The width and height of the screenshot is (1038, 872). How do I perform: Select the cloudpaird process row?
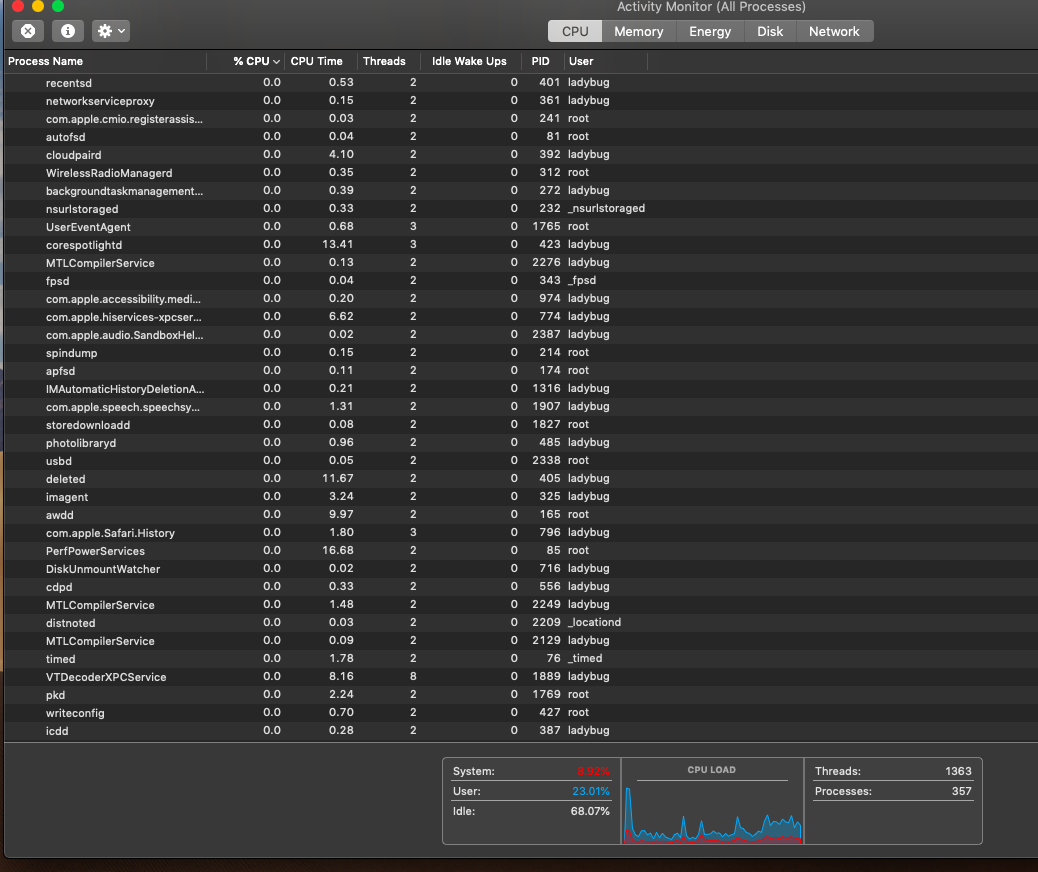click(x=521, y=154)
